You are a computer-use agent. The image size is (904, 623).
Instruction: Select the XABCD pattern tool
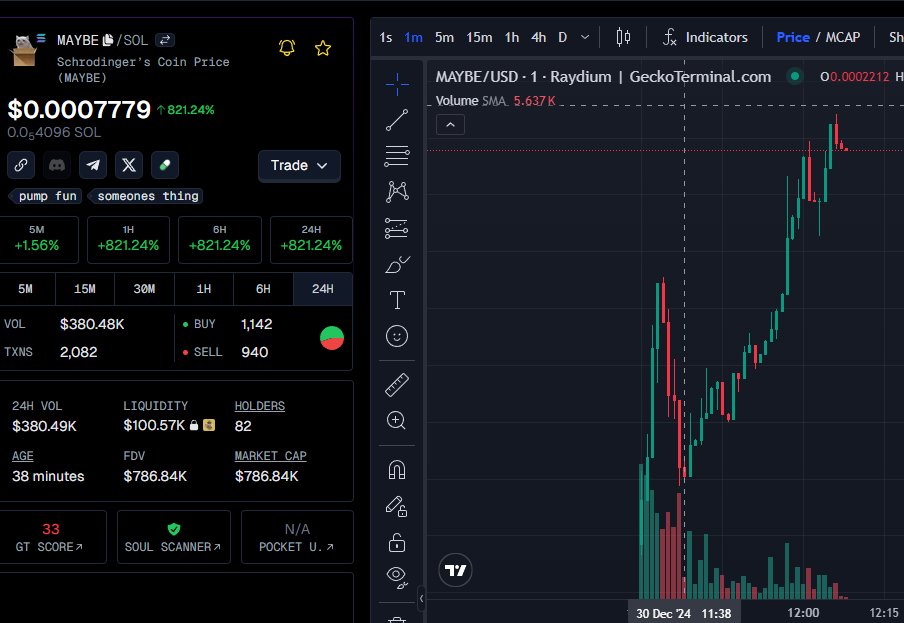[397, 192]
